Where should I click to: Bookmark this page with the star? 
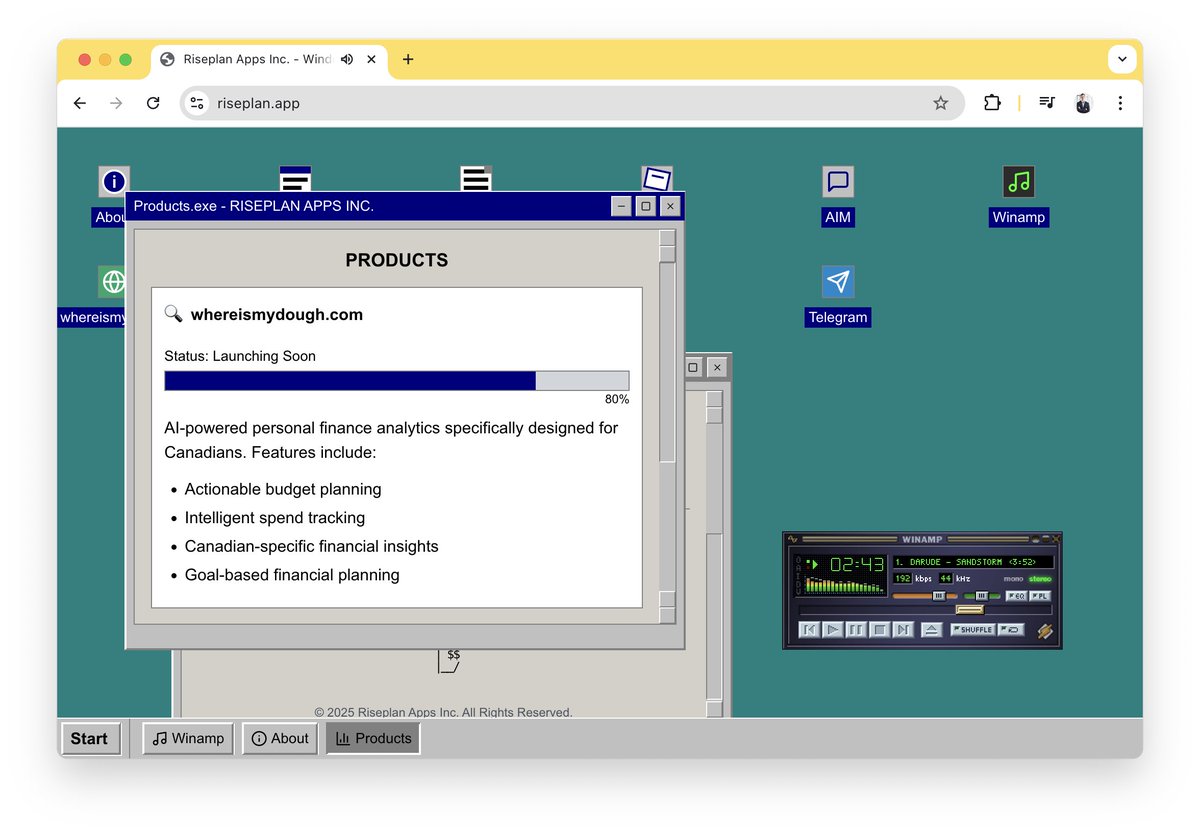click(940, 103)
